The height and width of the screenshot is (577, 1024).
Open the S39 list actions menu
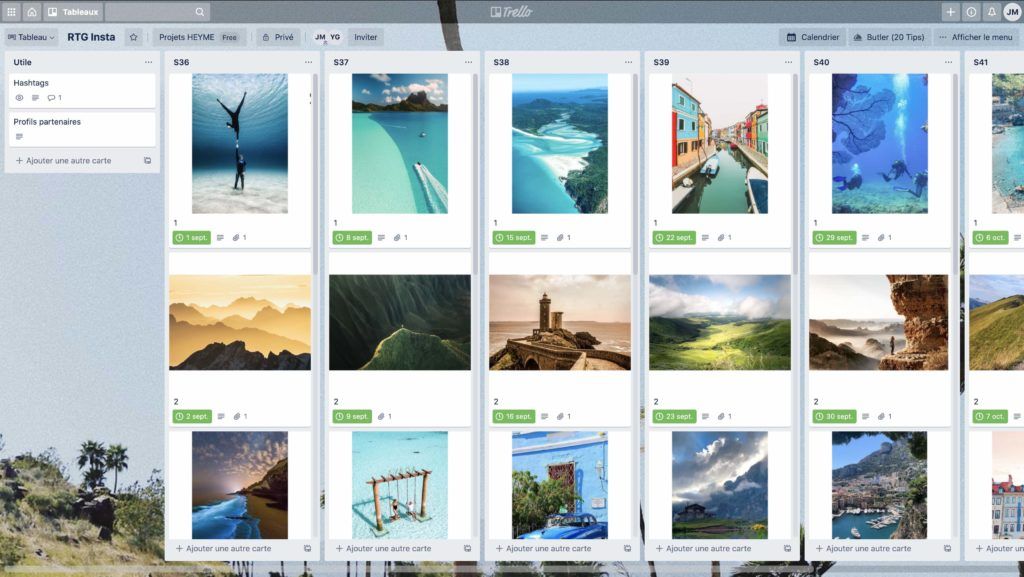point(788,62)
